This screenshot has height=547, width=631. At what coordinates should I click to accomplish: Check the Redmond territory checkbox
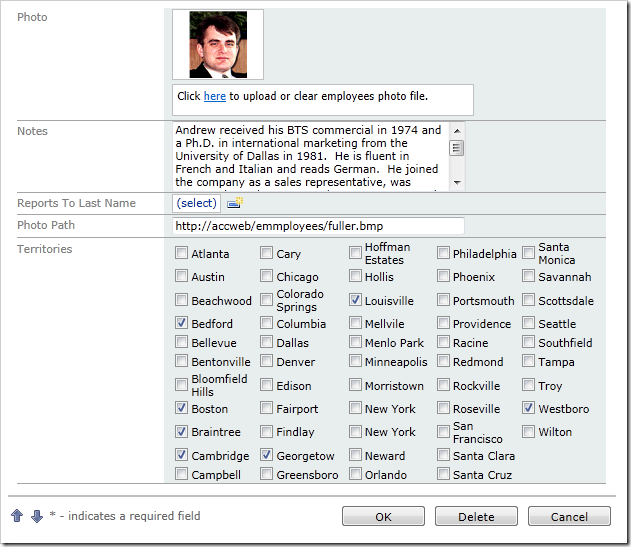point(443,361)
